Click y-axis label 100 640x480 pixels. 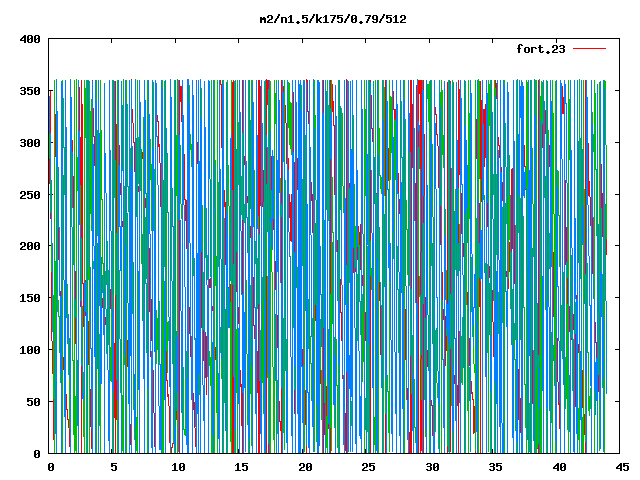pos(30,350)
